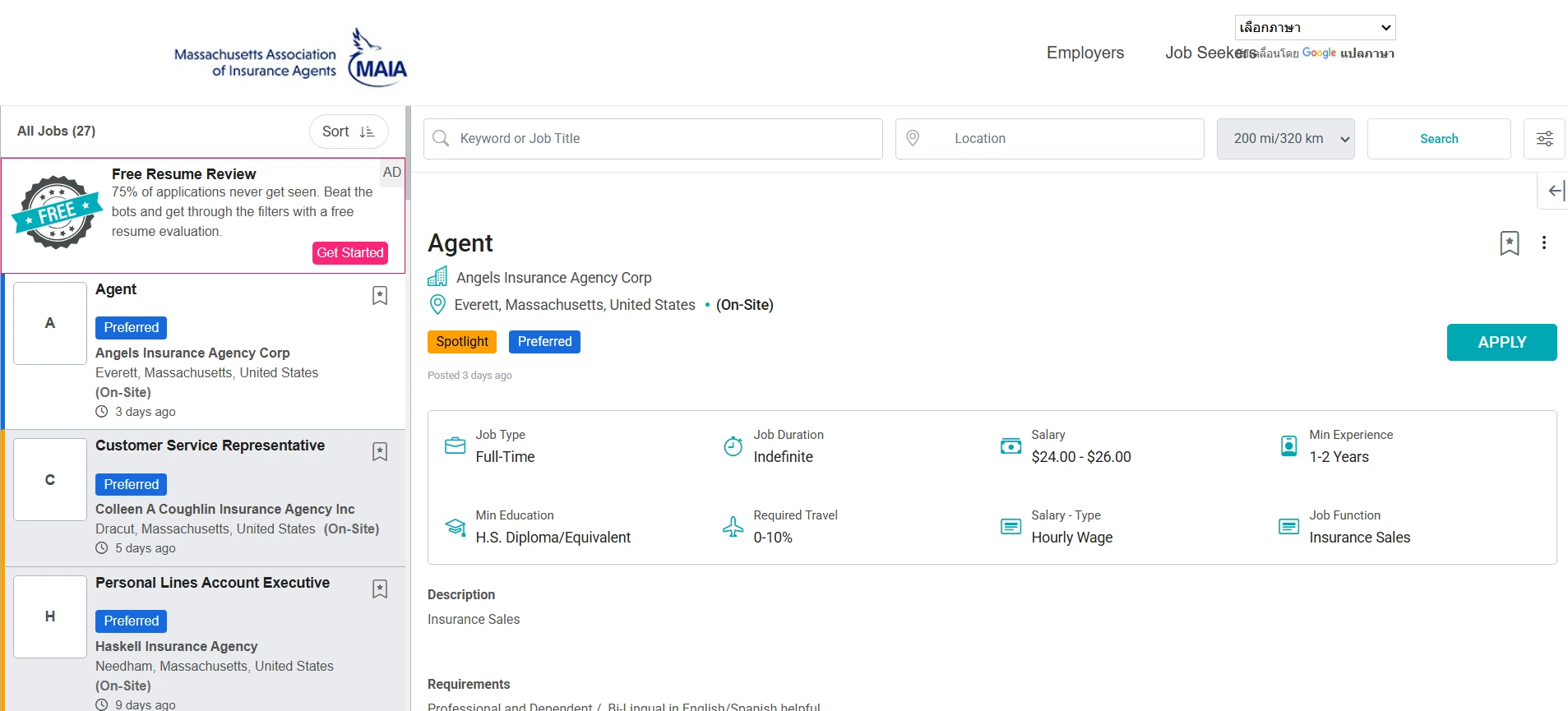
Task: Click the $24.00 - $26.00 salary value
Action: coord(1080,457)
